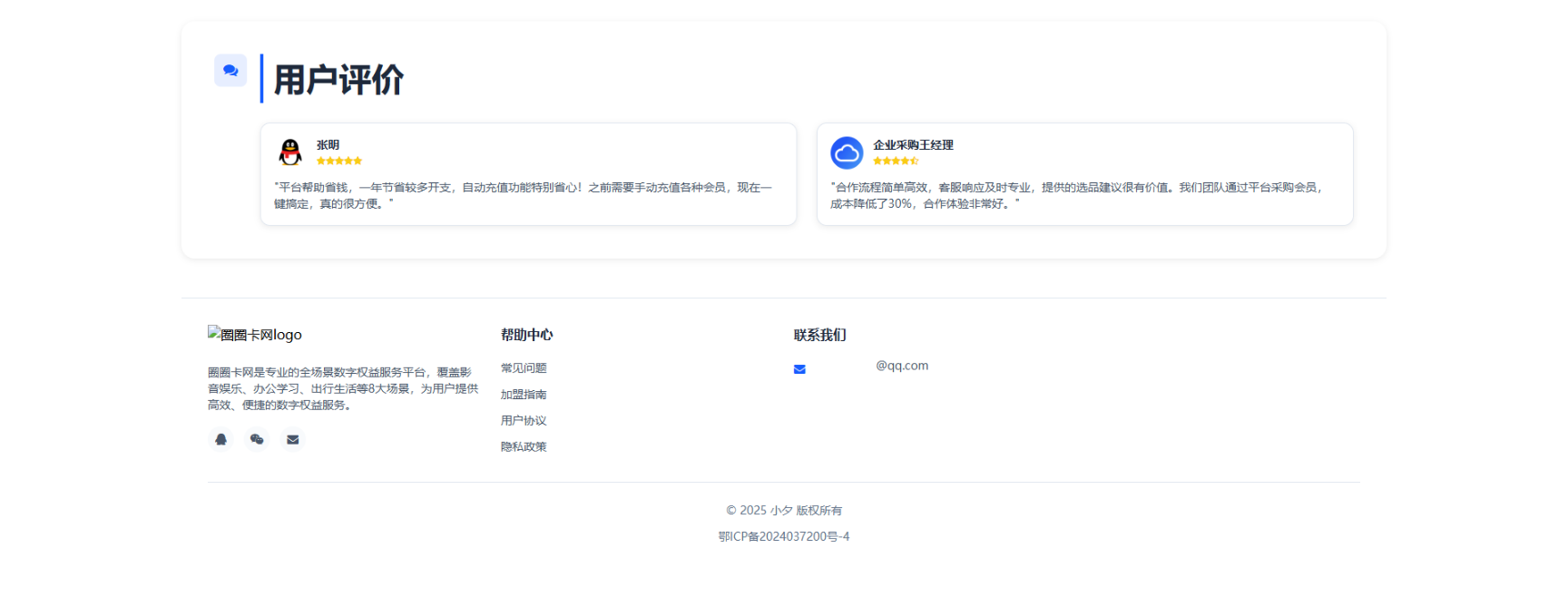Open the 用户协议 link
Screen dimensions: 1568x597
pos(524,421)
